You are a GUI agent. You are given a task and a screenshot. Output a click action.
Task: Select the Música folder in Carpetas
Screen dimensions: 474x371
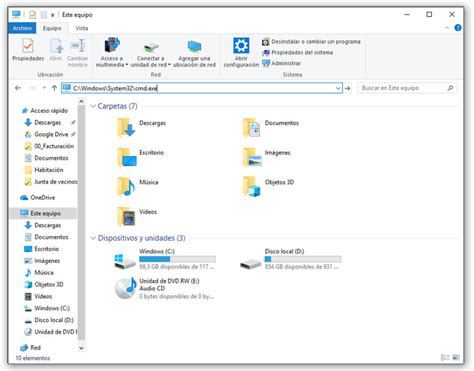click(137, 187)
